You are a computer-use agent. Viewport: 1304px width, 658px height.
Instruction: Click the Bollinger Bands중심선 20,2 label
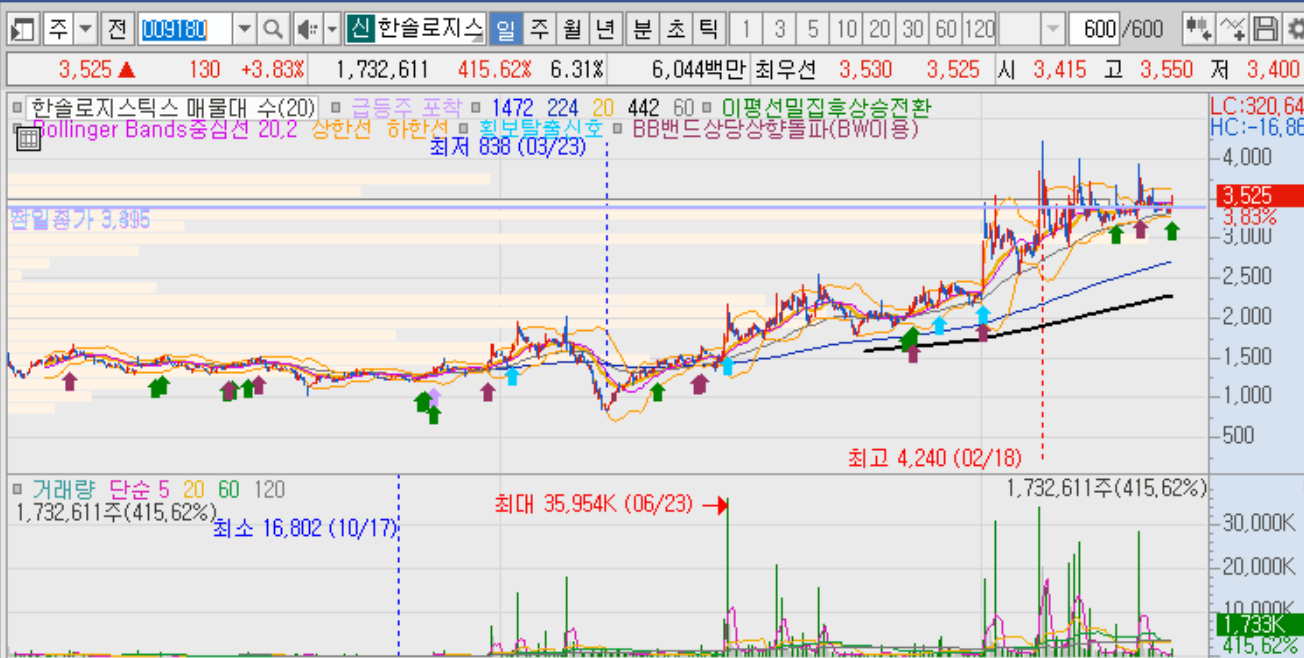pyautogui.click(x=164, y=128)
